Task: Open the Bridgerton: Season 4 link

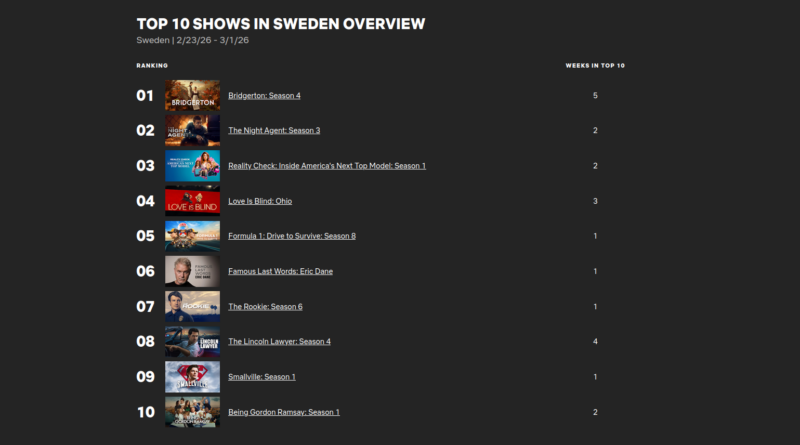Action: point(264,95)
